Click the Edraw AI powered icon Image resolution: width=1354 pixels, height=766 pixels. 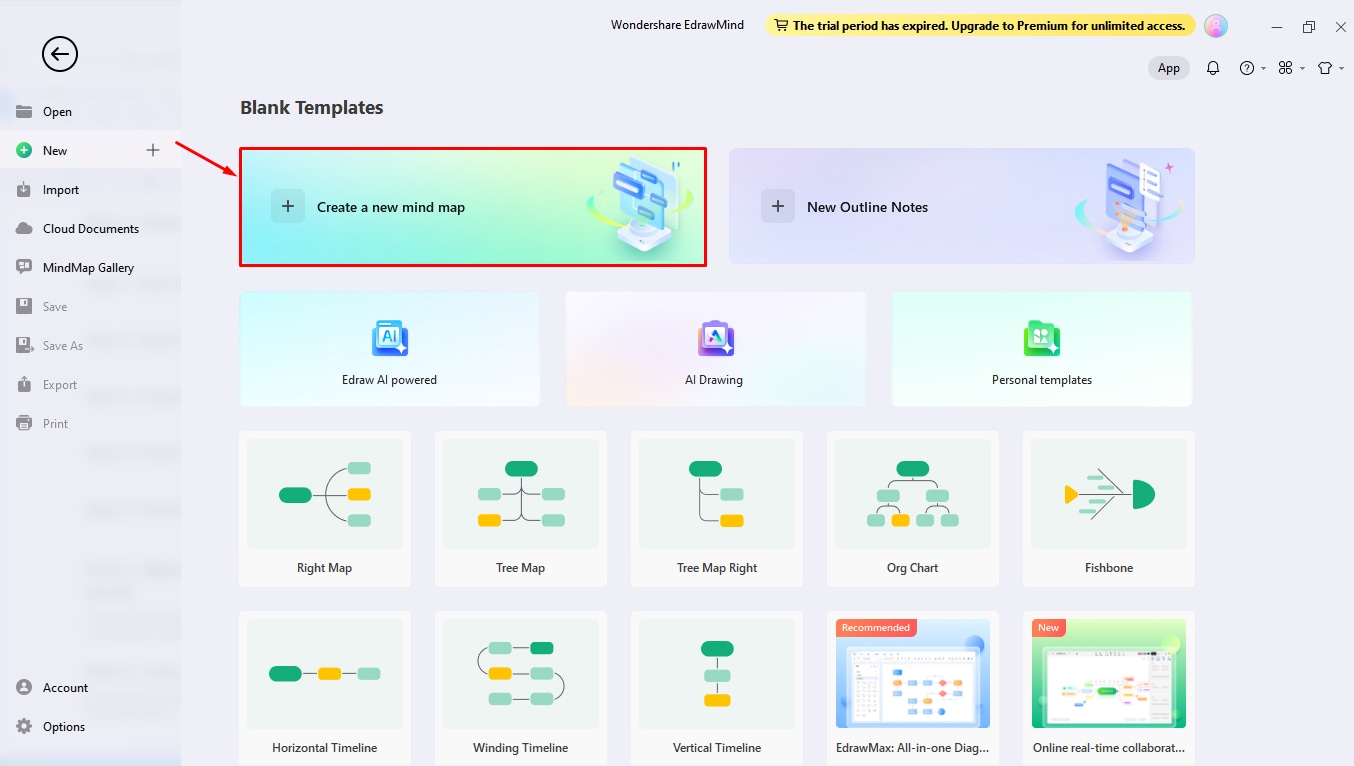(390, 339)
